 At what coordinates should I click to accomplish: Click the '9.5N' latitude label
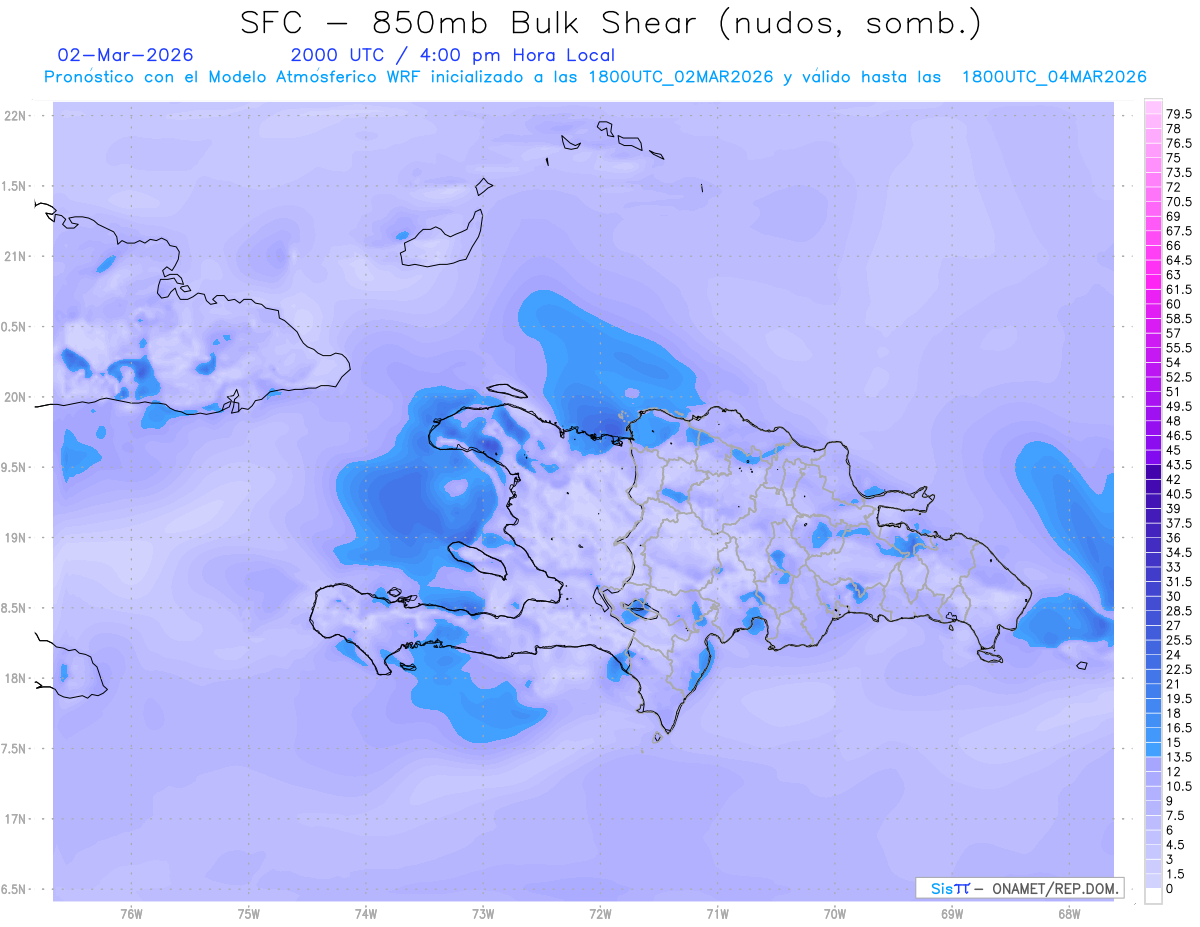click(15, 468)
